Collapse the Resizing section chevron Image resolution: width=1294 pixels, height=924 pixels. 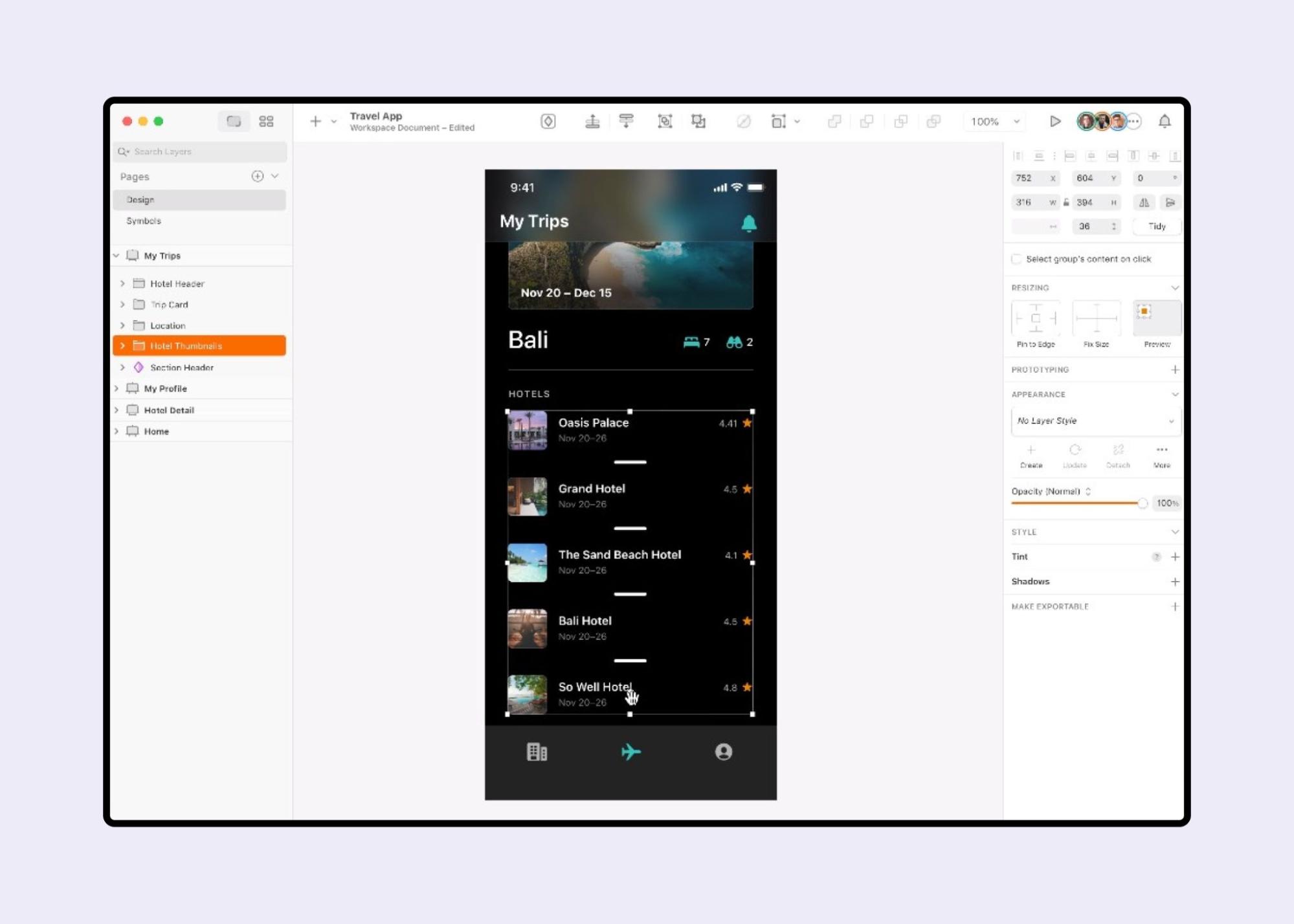1175,288
